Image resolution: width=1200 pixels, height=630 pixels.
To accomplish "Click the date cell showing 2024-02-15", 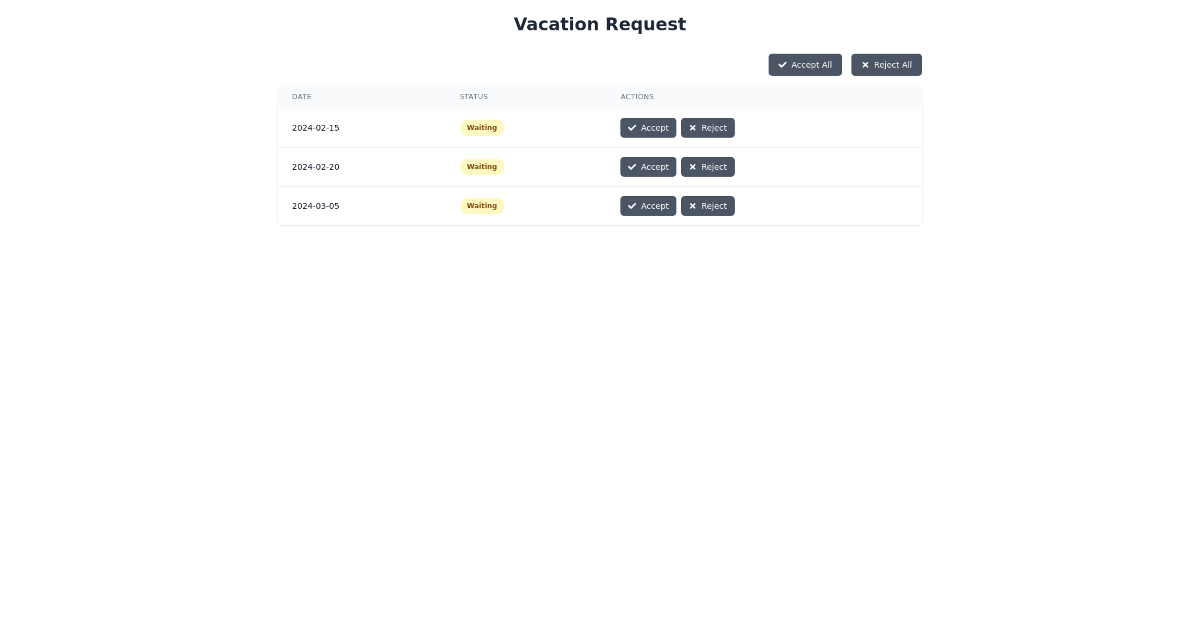I will pos(315,128).
